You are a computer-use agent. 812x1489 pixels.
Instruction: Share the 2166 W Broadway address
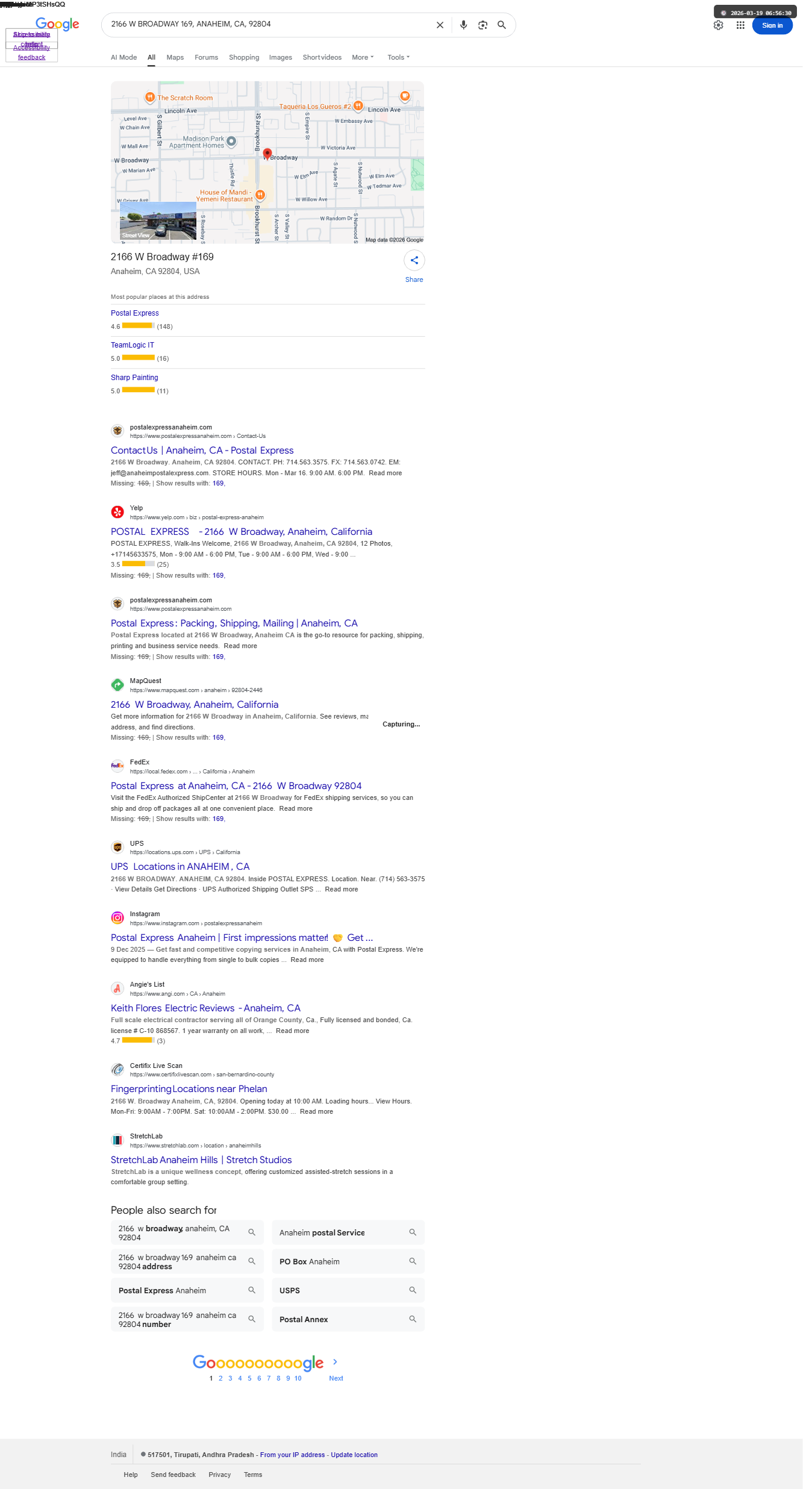tap(414, 260)
